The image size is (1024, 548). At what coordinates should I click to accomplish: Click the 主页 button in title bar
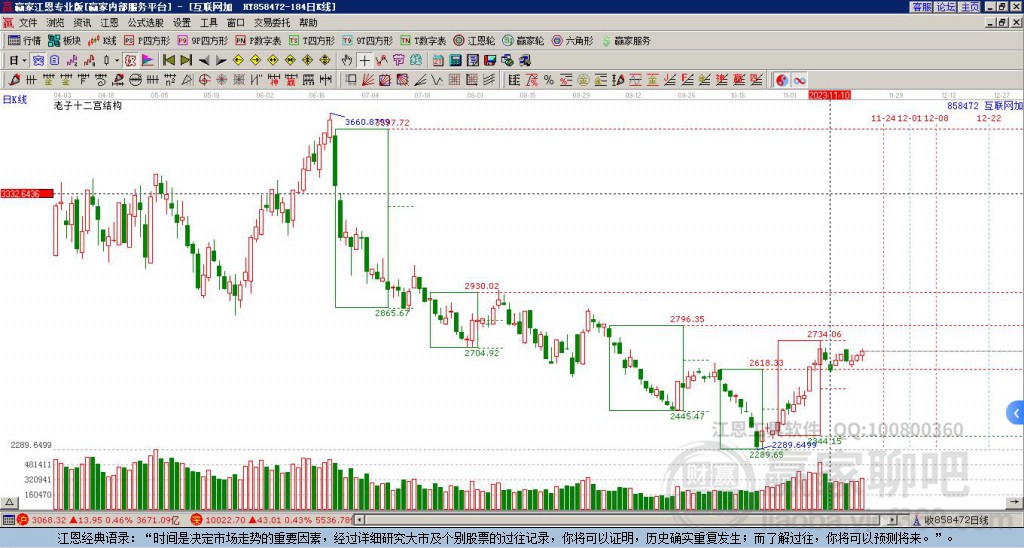click(970, 7)
